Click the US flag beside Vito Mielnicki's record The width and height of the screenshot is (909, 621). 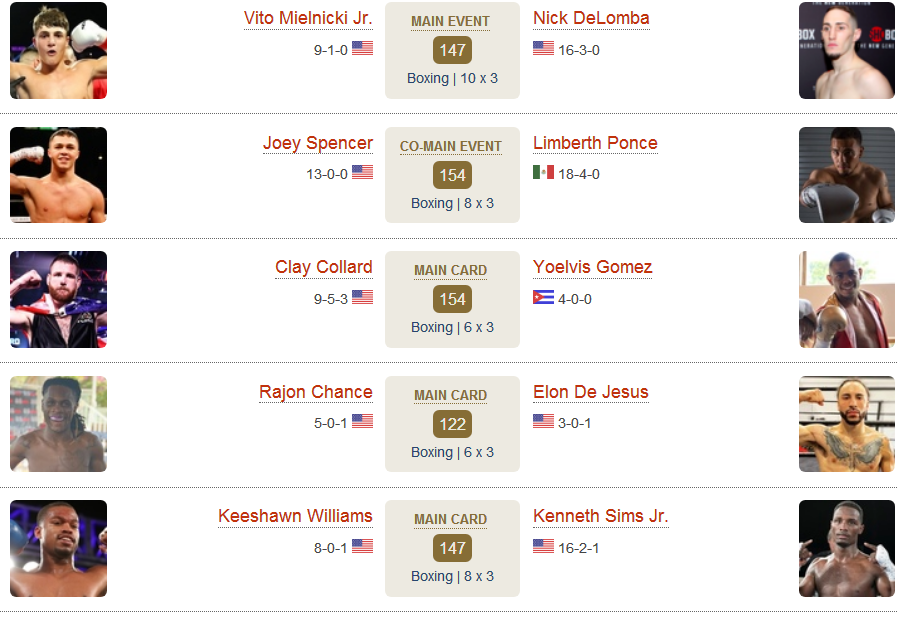pyautogui.click(x=362, y=48)
